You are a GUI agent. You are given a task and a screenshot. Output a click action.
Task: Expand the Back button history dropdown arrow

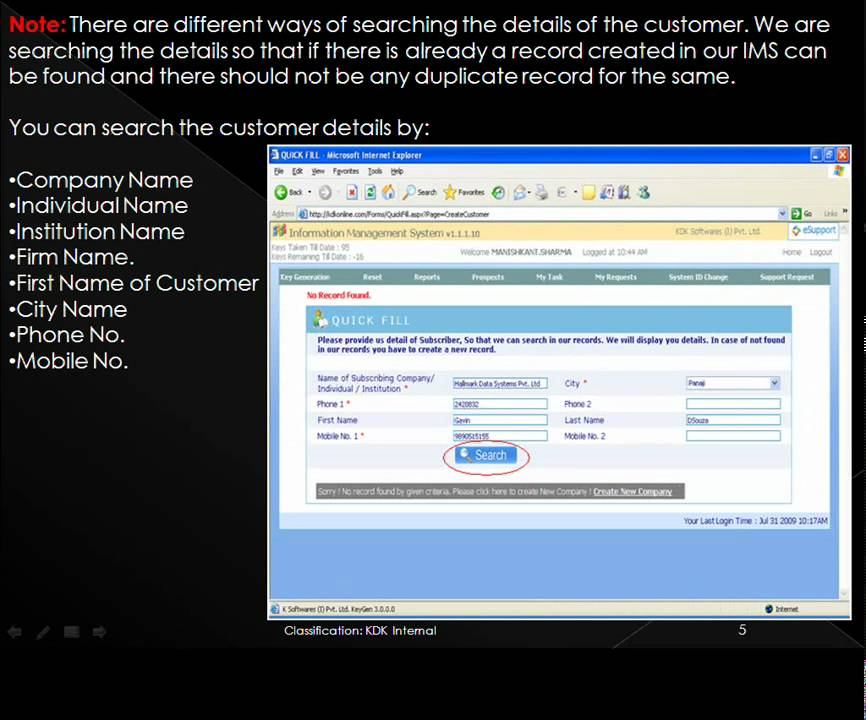(309, 192)
